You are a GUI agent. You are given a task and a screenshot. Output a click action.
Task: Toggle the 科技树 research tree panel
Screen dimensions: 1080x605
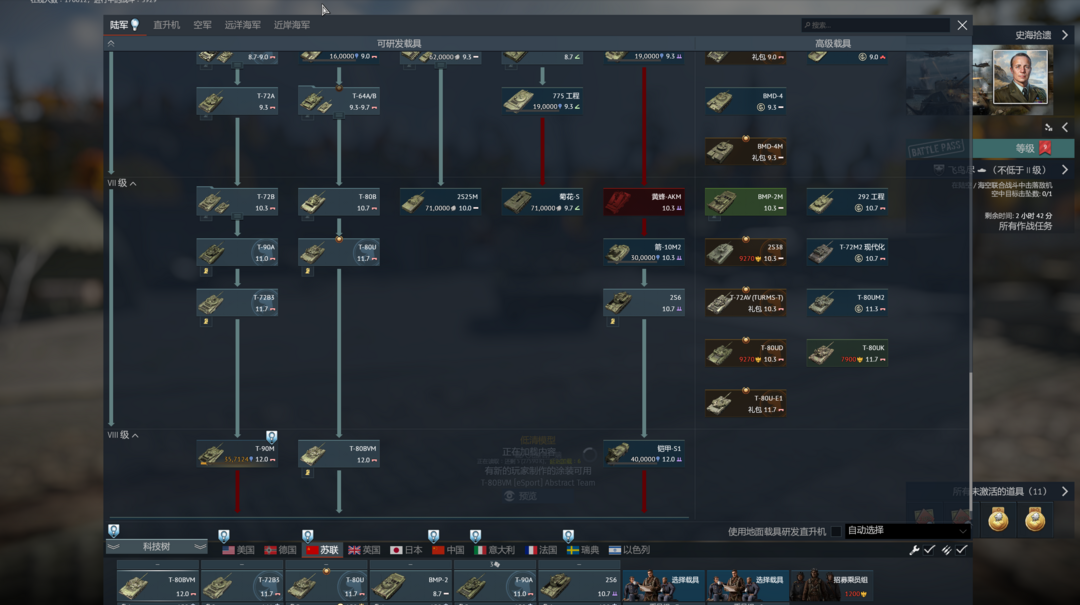pos(156,546)
